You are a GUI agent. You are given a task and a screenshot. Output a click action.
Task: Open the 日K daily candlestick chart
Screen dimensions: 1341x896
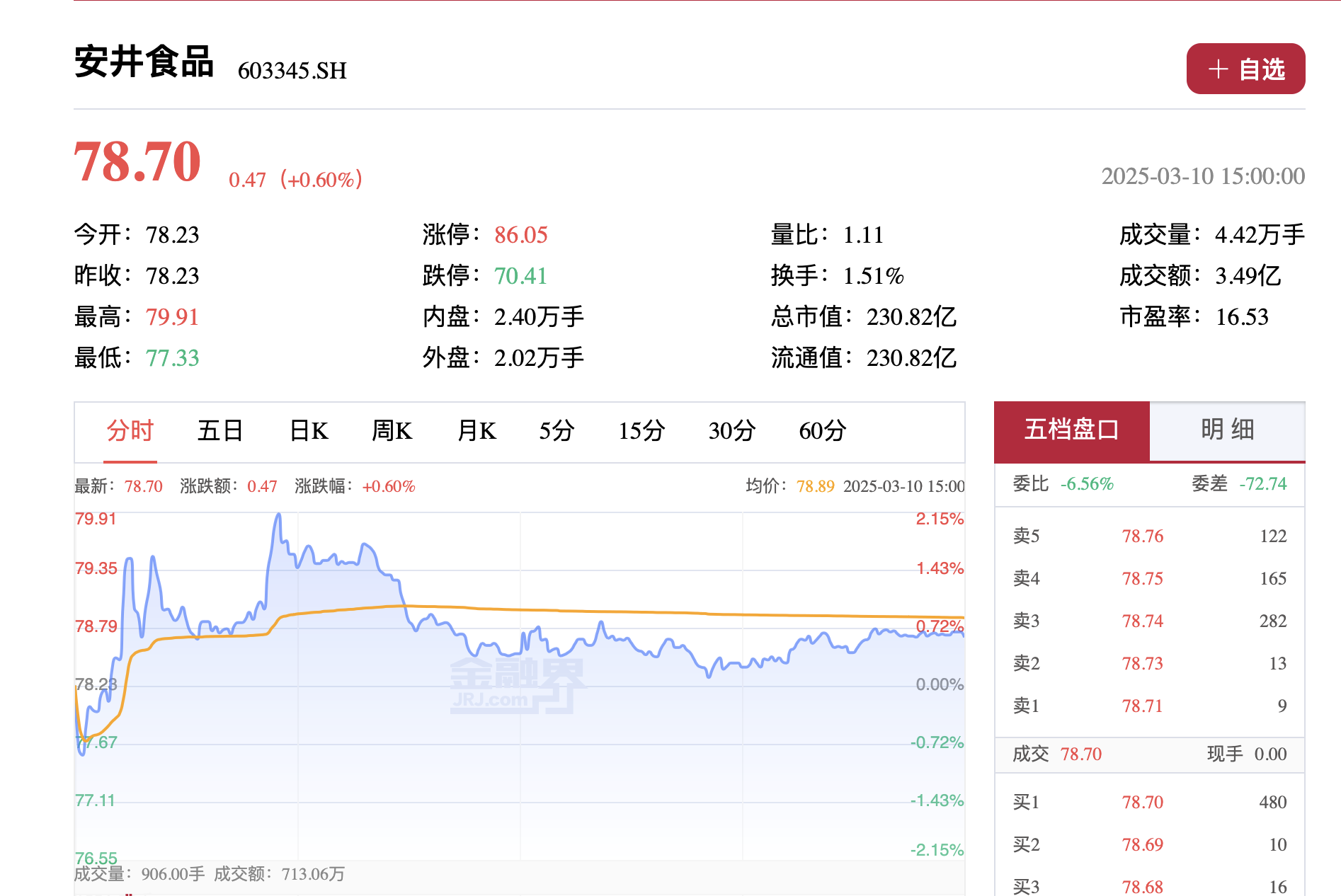pos(307,432)
